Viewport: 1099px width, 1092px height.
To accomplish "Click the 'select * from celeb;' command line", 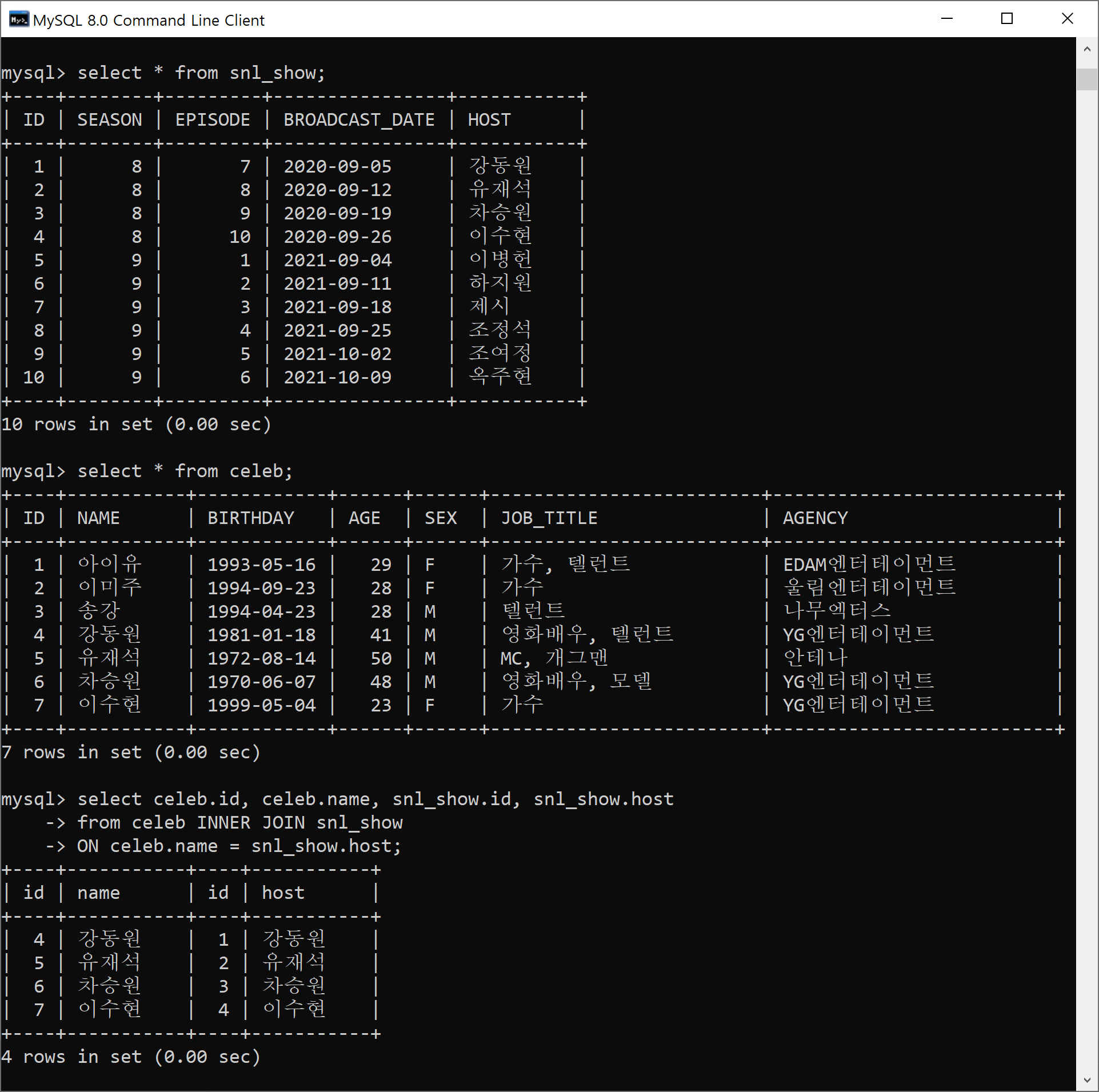I will click(185, 471).
